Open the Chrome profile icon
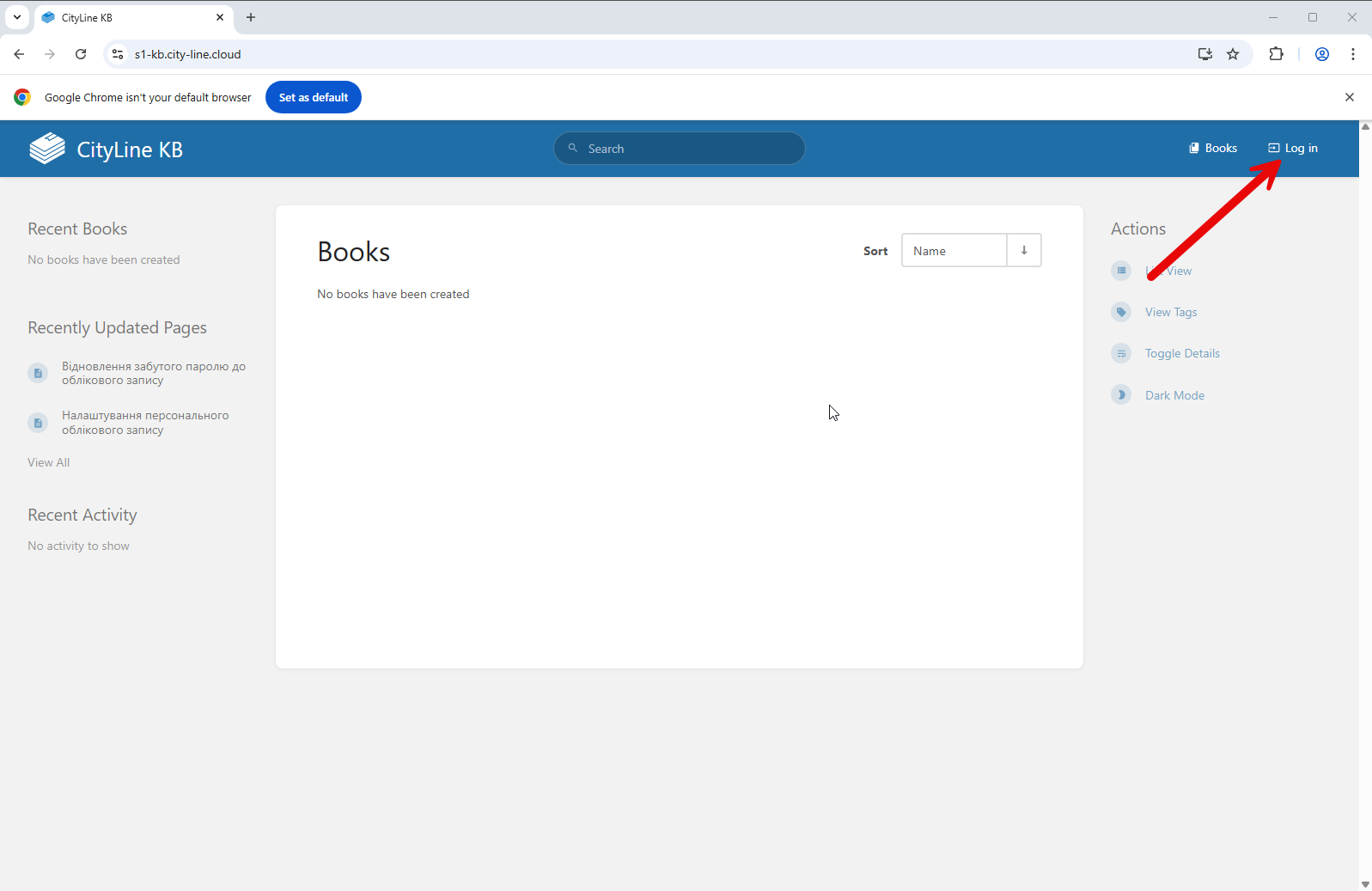Viewport: 1372px width, 891px height. coord(1321,54)
